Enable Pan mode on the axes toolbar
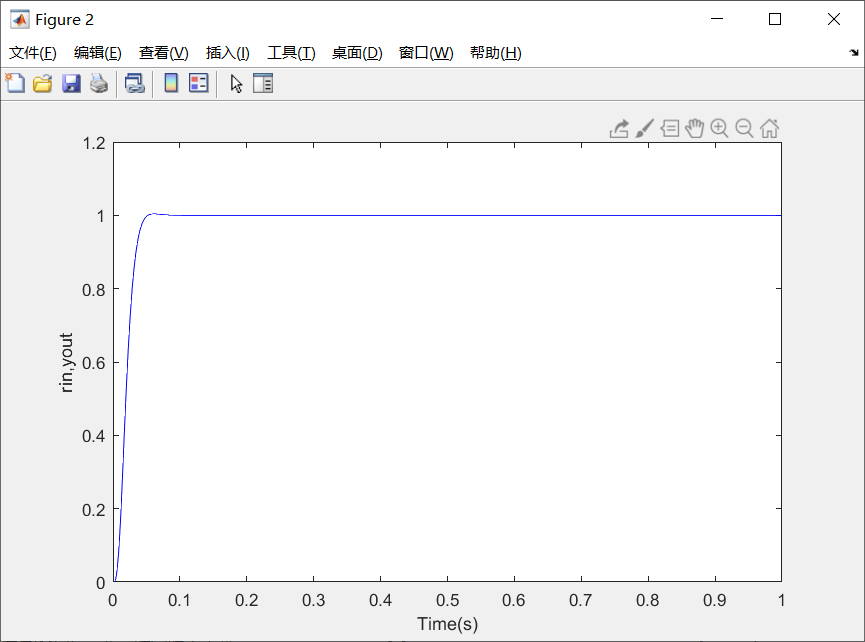 pyautogui.click(x=694, y=128)
